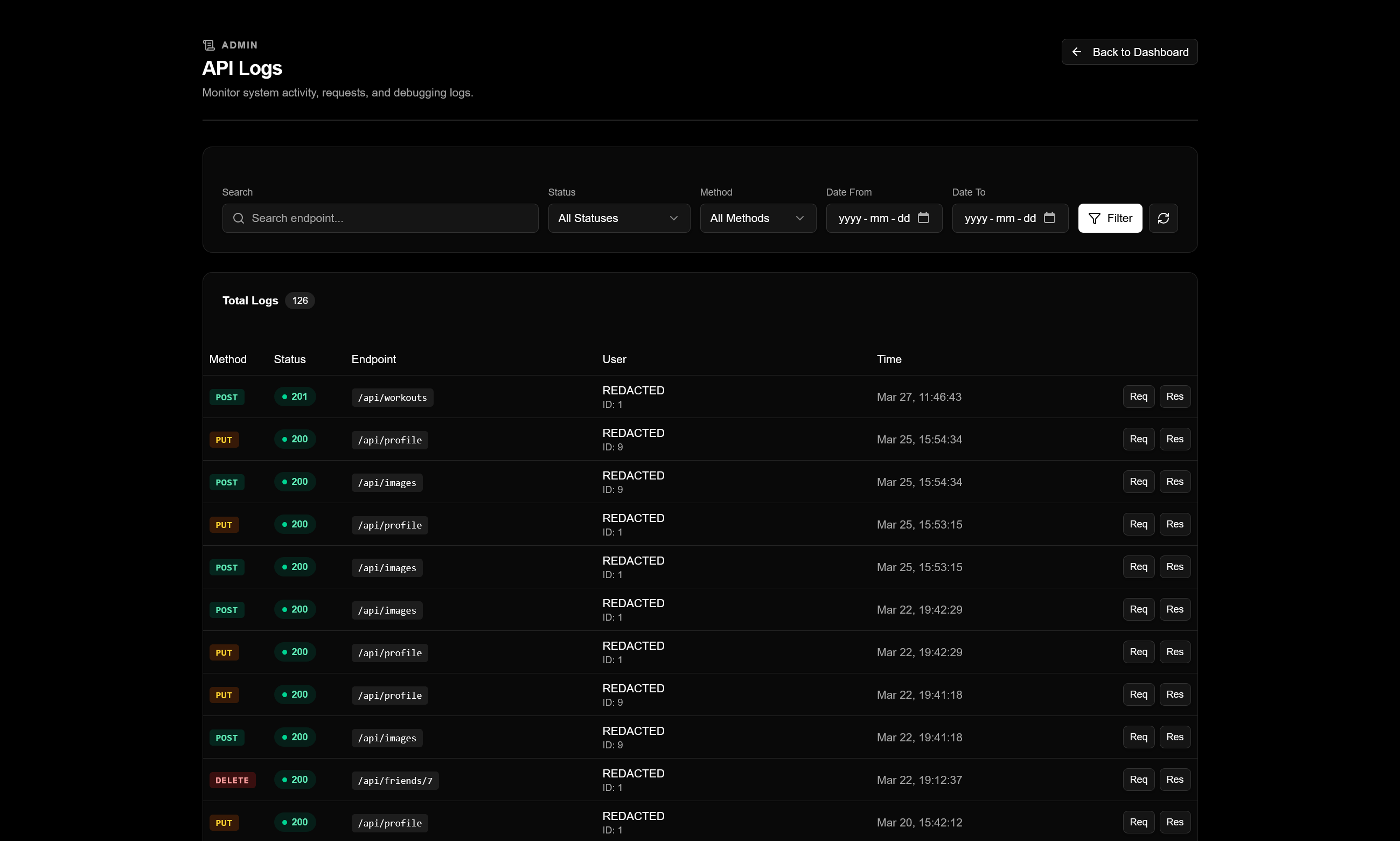Click the DELETE method badge
The height and width of the screenshot is (841, 1400).
[x=232, y=779]
